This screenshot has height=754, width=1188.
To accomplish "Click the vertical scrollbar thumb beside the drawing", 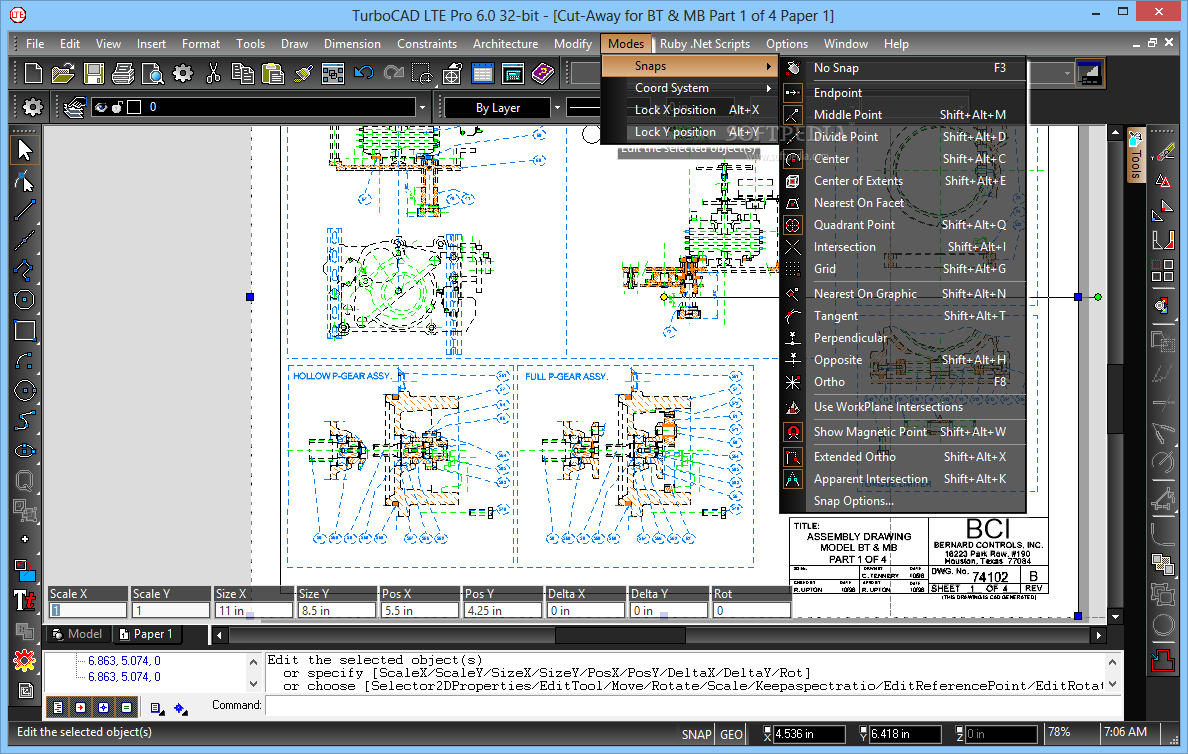I will pyautogui.click(x=1115, y=399).
